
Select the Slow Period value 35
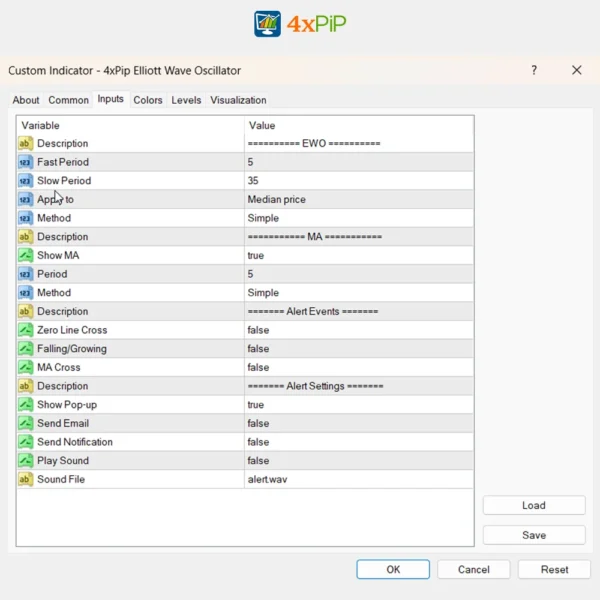253,181
